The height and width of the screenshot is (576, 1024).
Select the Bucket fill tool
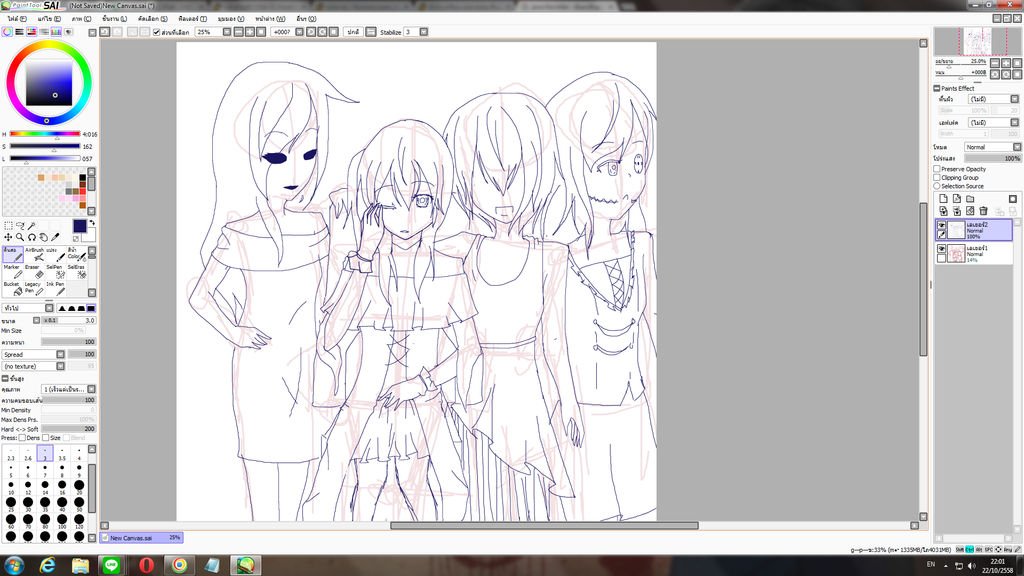pyautogui.click(x=13, y=289)
